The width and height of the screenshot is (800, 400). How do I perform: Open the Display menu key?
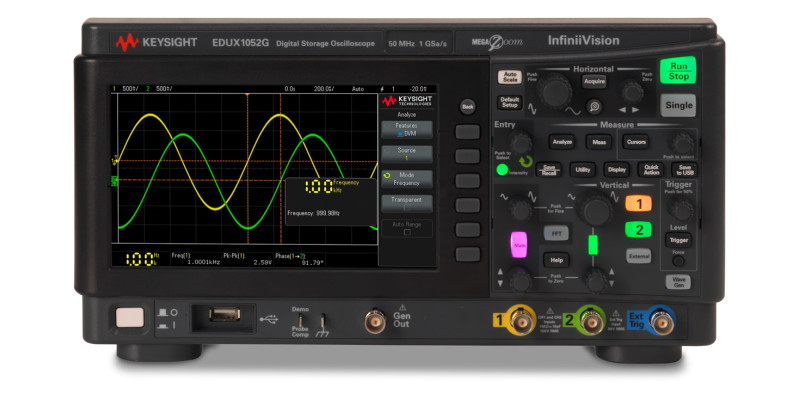coord(616,170)
